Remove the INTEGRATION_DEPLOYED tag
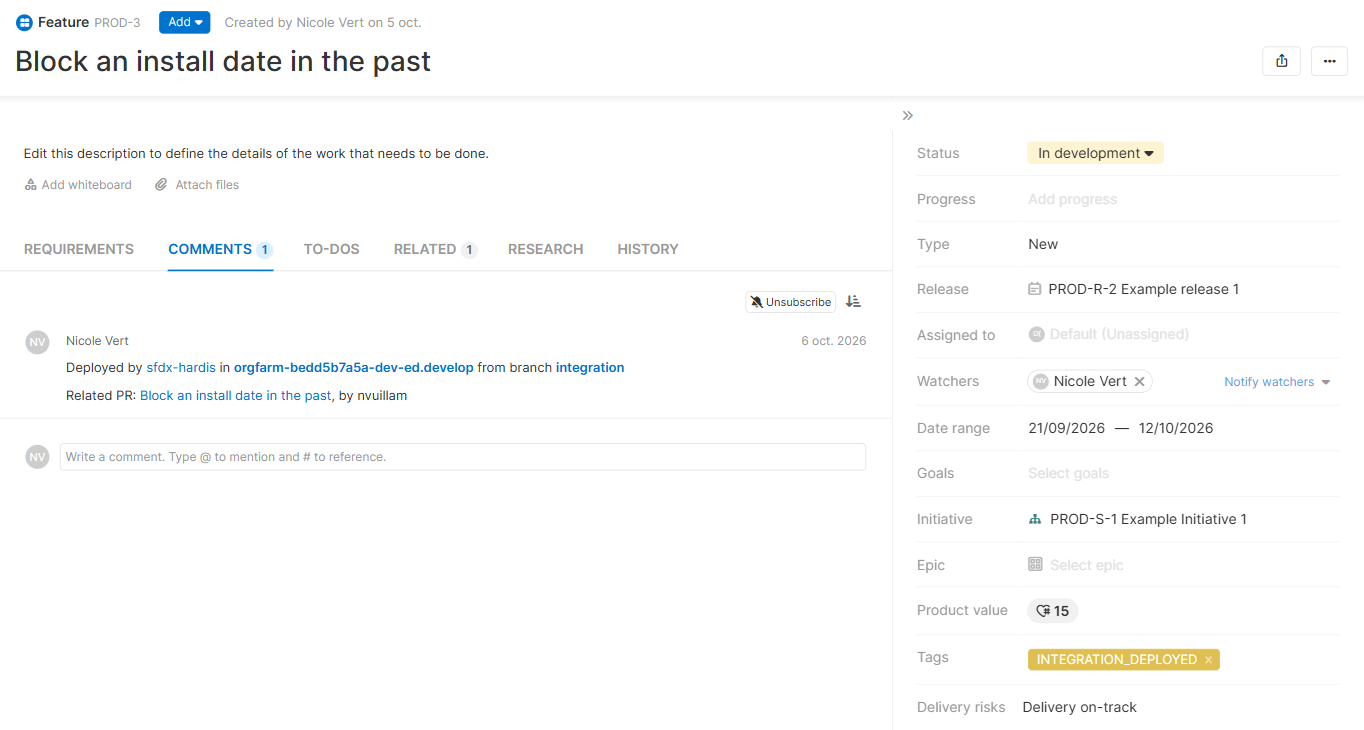Viewport: 1364px width, 730px height. (1208, 660)
